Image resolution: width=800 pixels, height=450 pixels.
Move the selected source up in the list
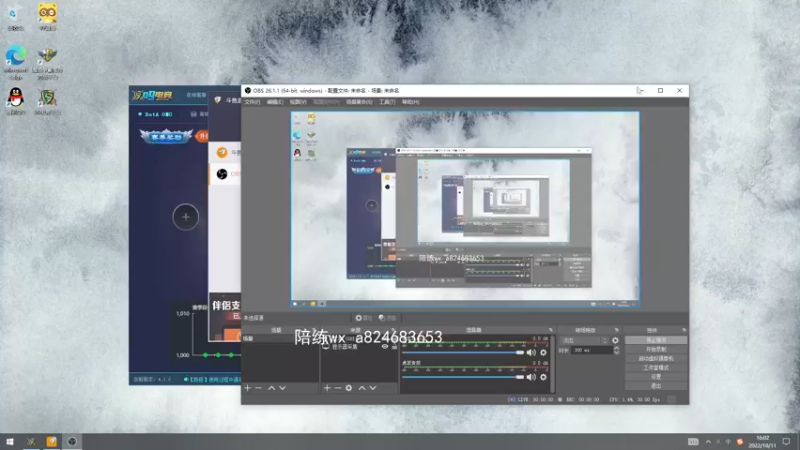click(x=362, y=388)
